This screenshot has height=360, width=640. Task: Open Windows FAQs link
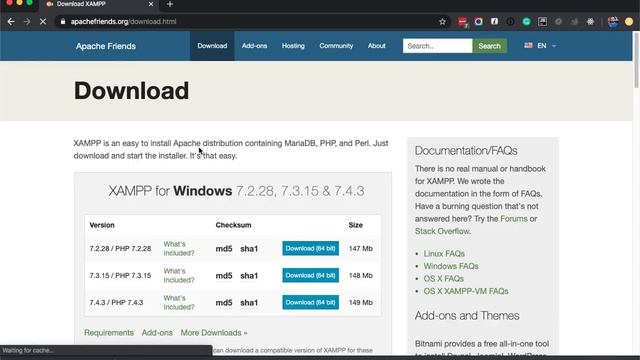(x=451, y=266)
